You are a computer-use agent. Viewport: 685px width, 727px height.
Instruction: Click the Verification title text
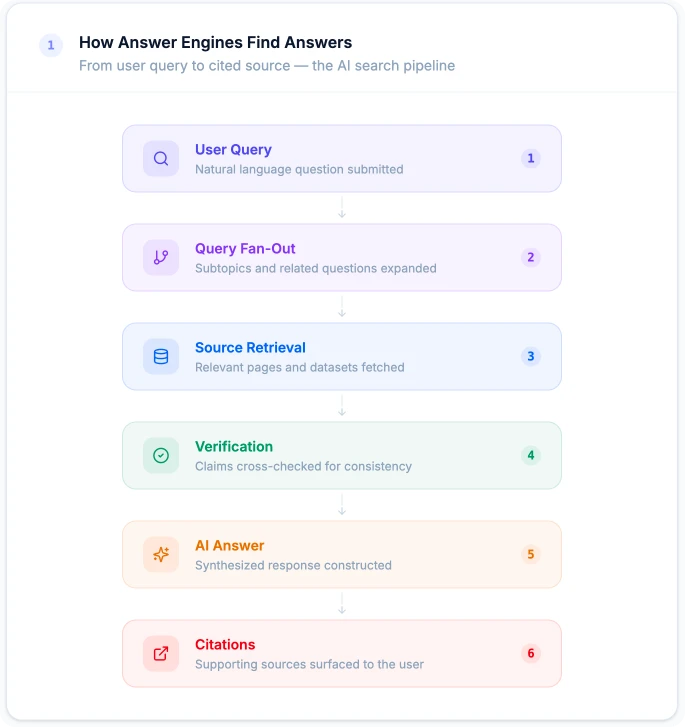coord(234,446)
